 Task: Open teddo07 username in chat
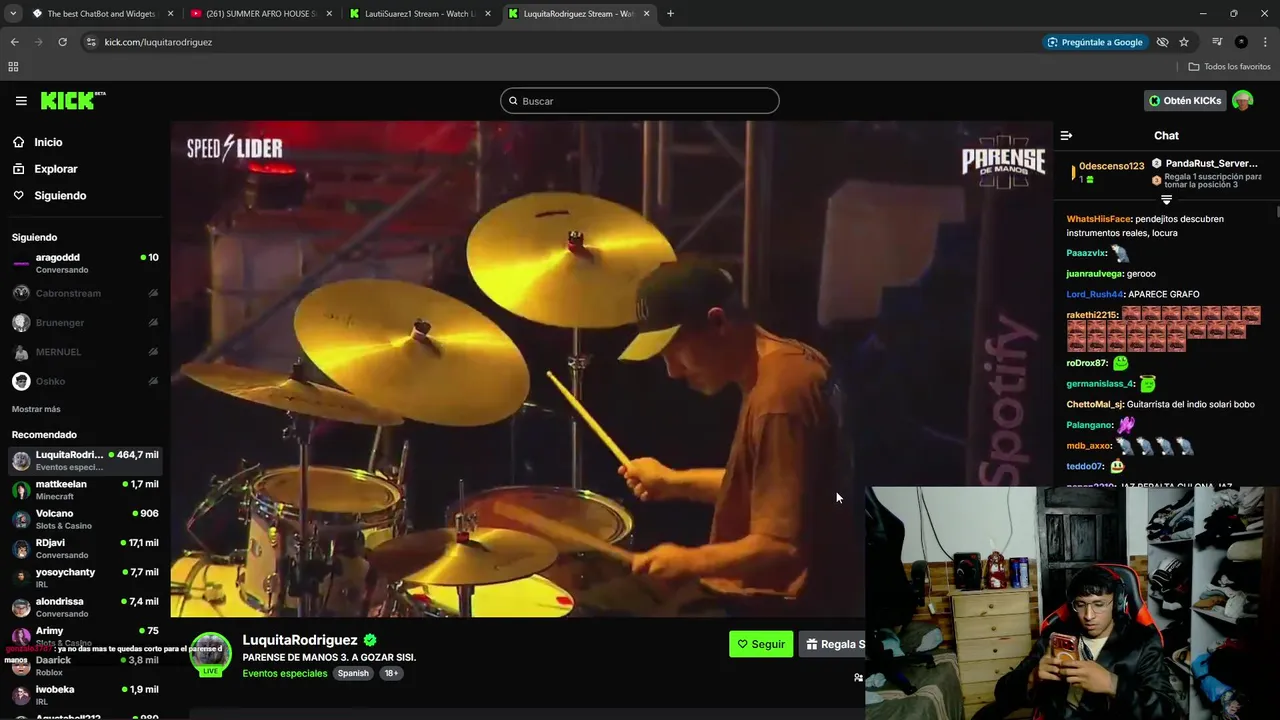click(x=1085, y=466)
